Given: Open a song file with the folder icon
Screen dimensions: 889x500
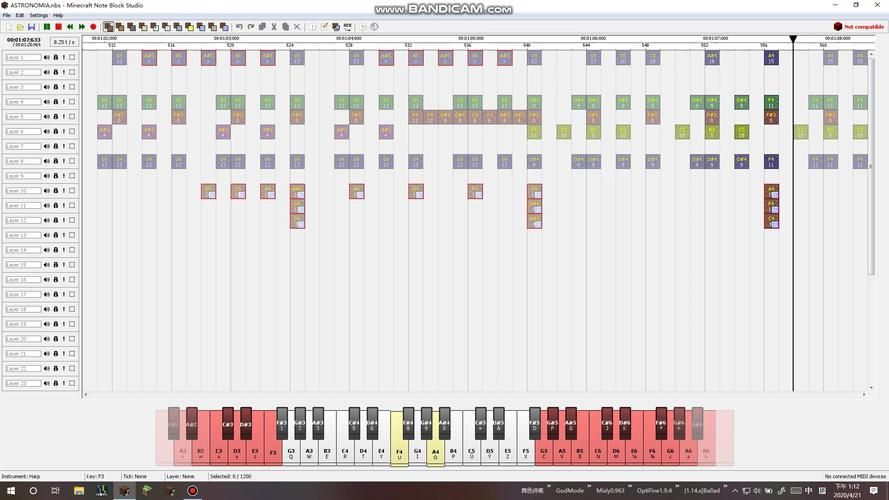Looking at the screenshot, I should click(x=20, y=27).
